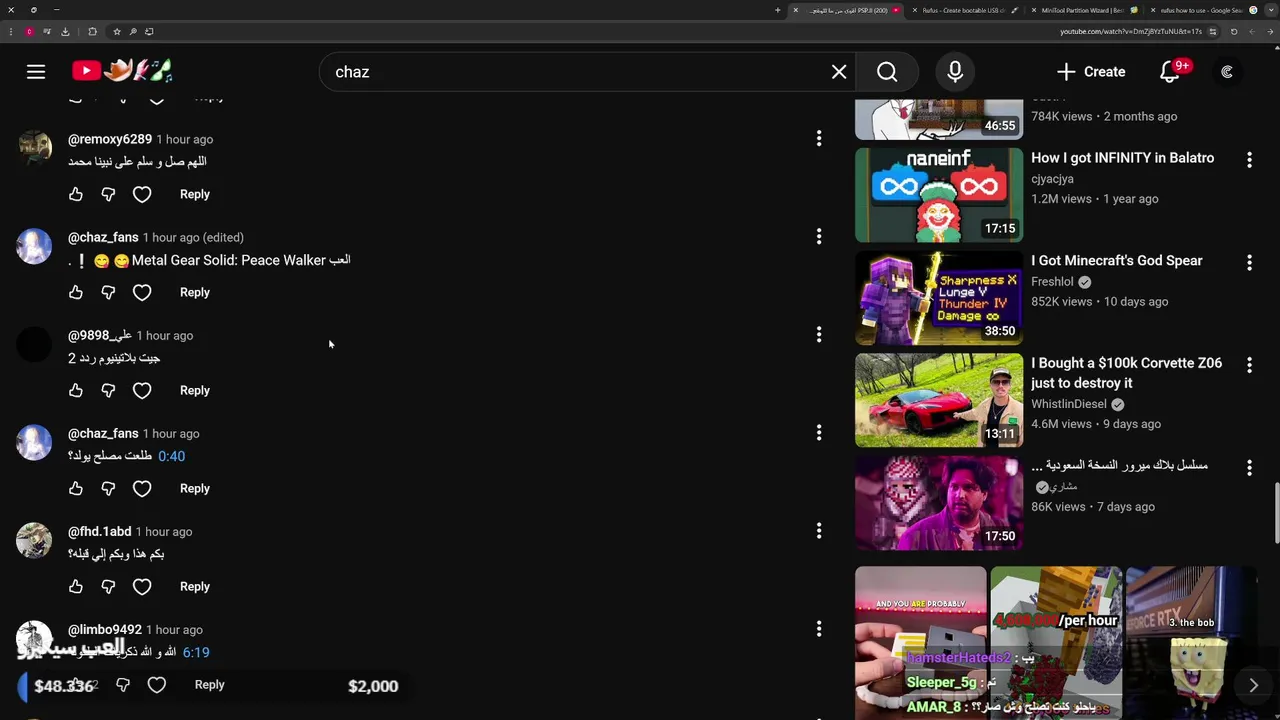The image size is (1280, 720).
Task: Open more options for Balatro video
Action: pos(1249,159)
